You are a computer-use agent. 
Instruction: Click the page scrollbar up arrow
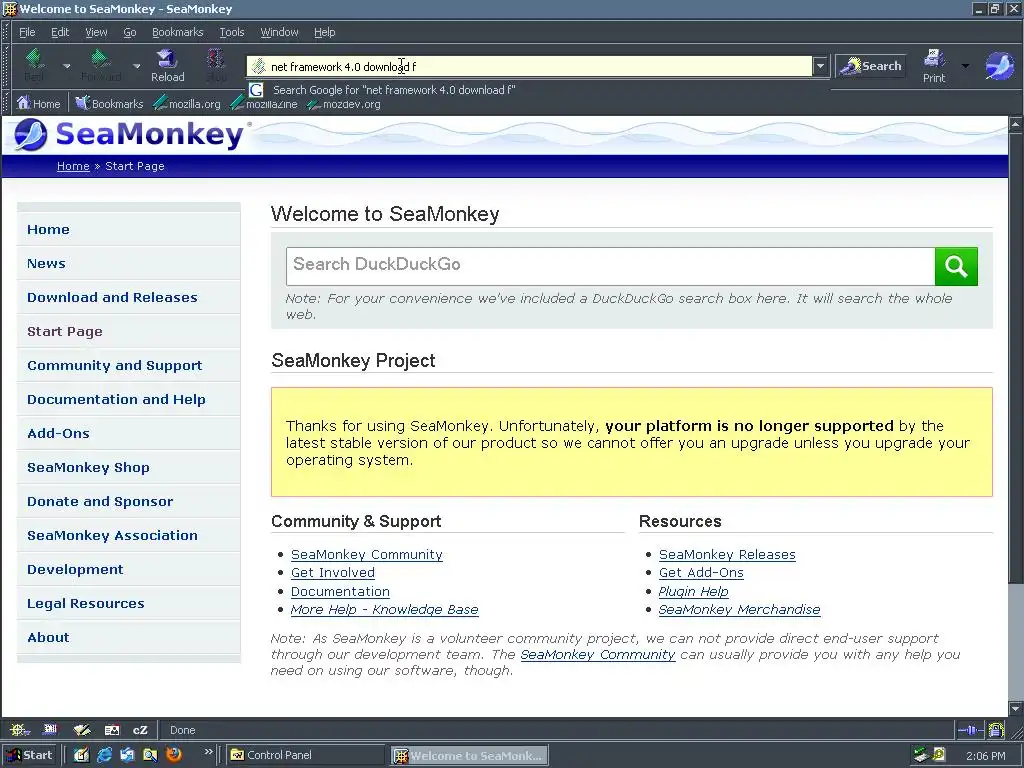(x=1016, y=123)
